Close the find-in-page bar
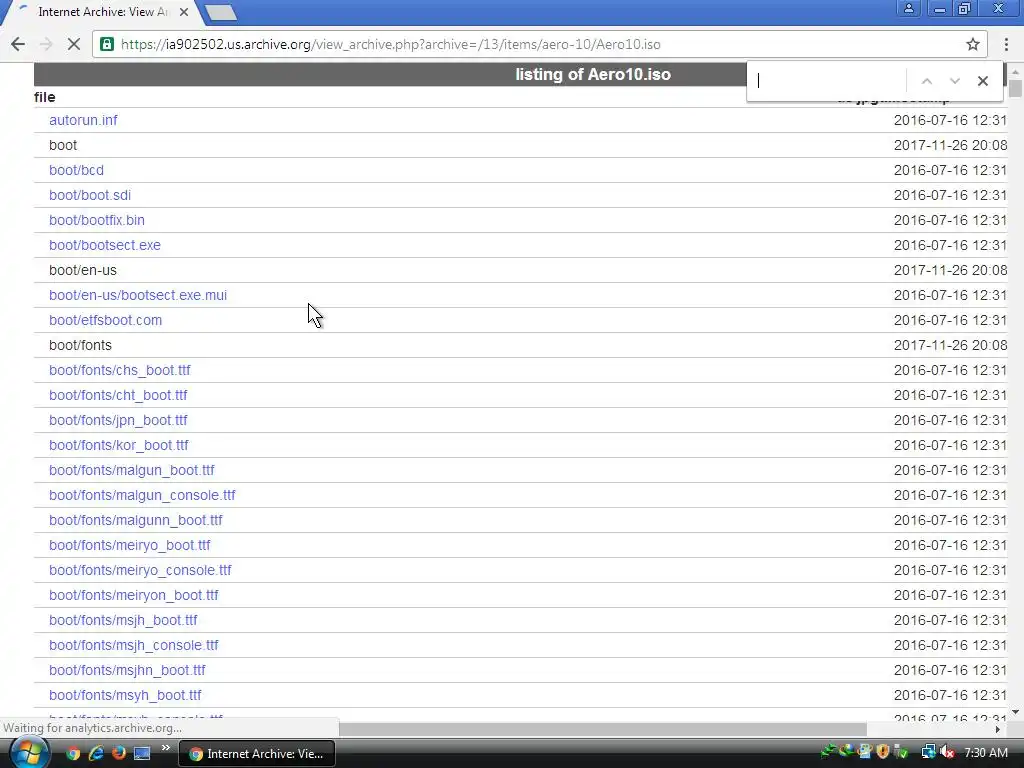 (x=982, y=81)
